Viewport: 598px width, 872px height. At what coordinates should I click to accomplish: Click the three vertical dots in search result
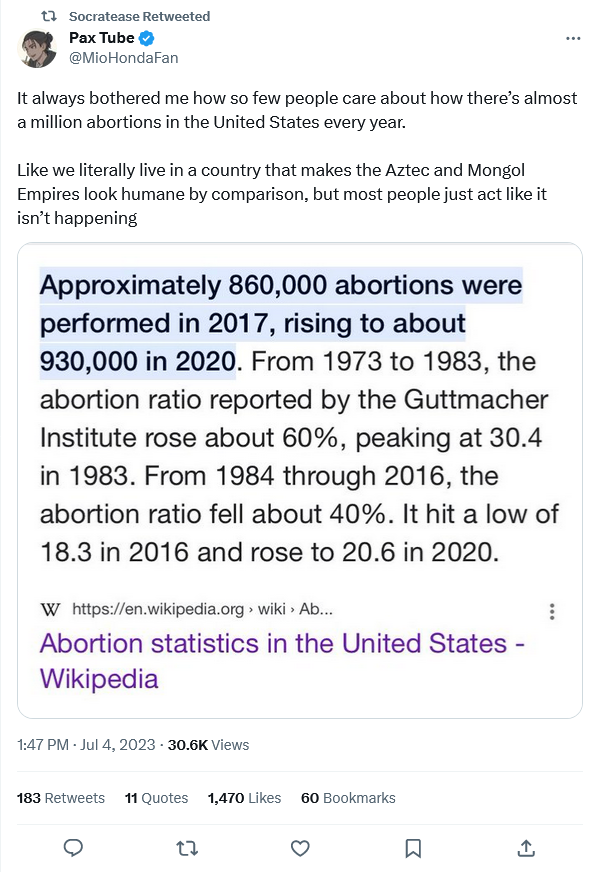(552, 611)
